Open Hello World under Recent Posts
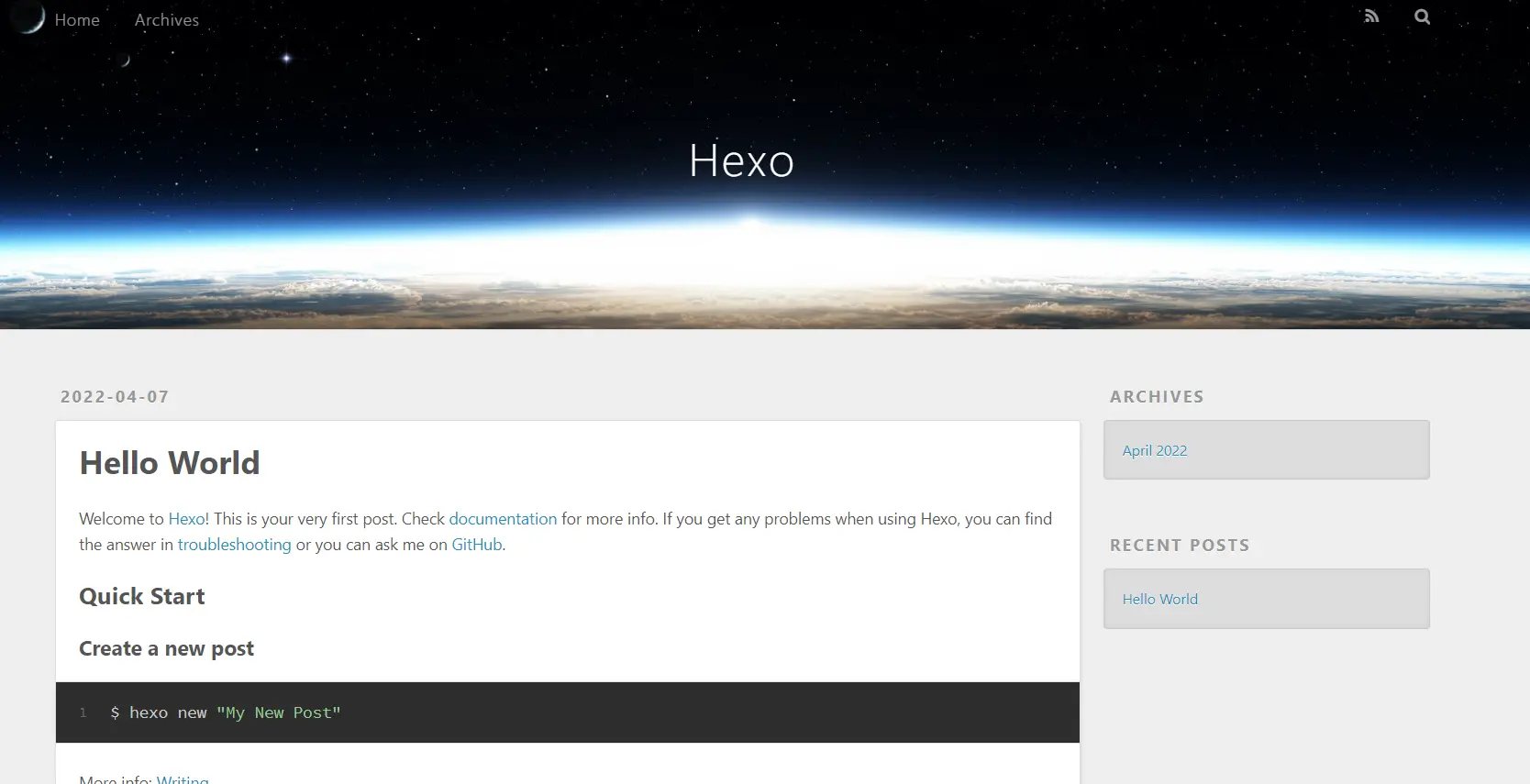This screenshot has width=1530, height=784. click(x=1159, y=599)
